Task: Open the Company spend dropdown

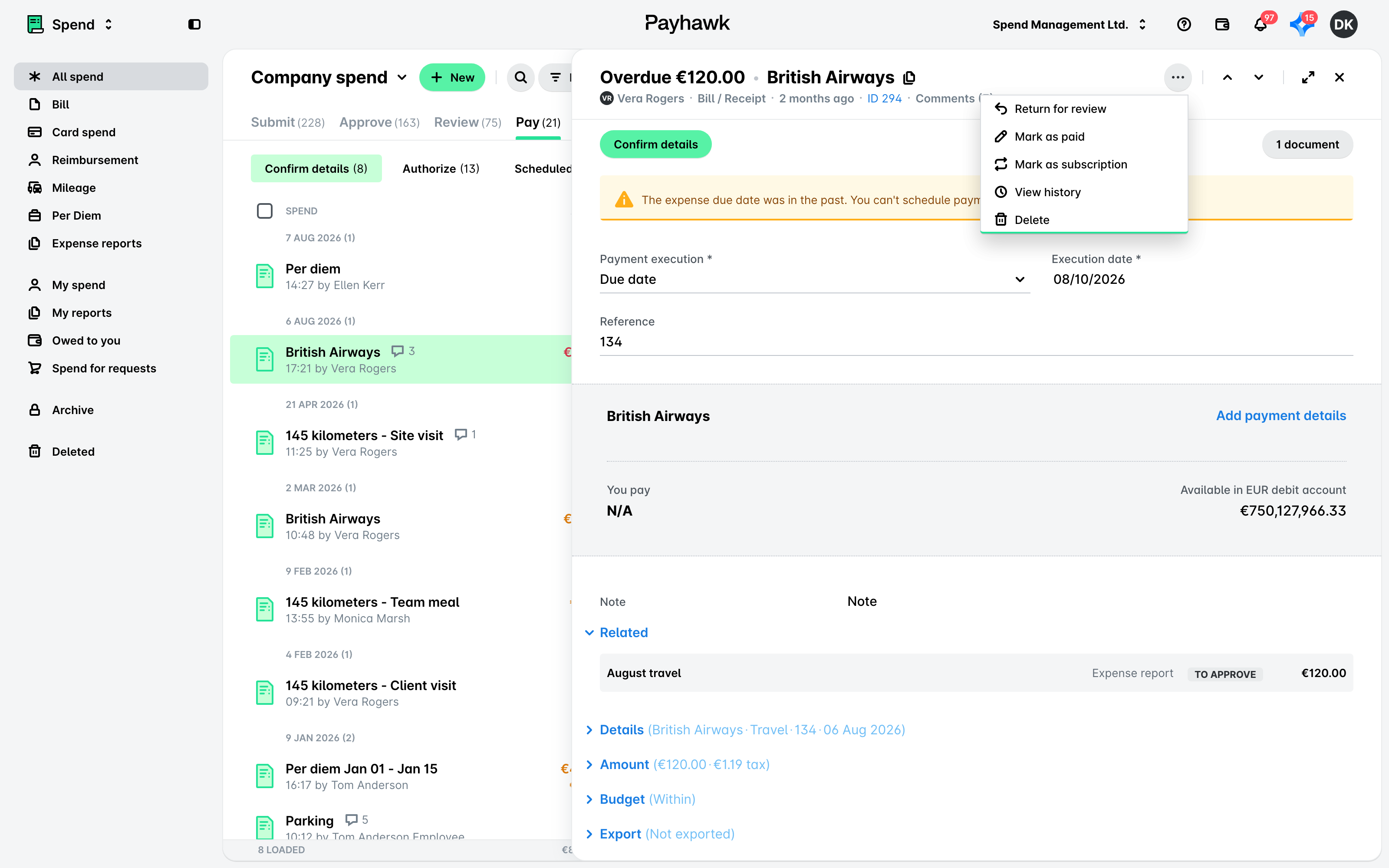Action: pyautogui.click(x=329, y=78)
